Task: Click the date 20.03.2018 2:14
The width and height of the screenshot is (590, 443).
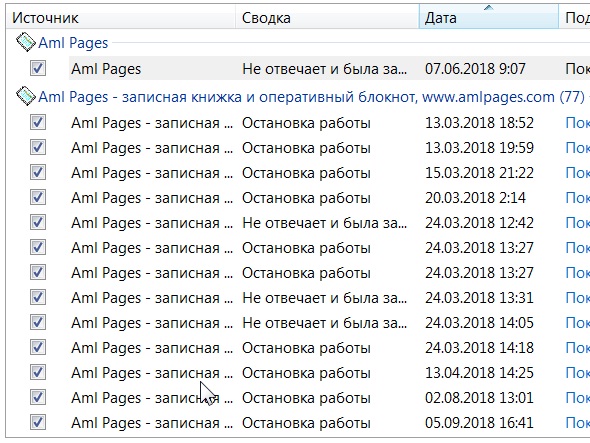Action: [475, 198]
